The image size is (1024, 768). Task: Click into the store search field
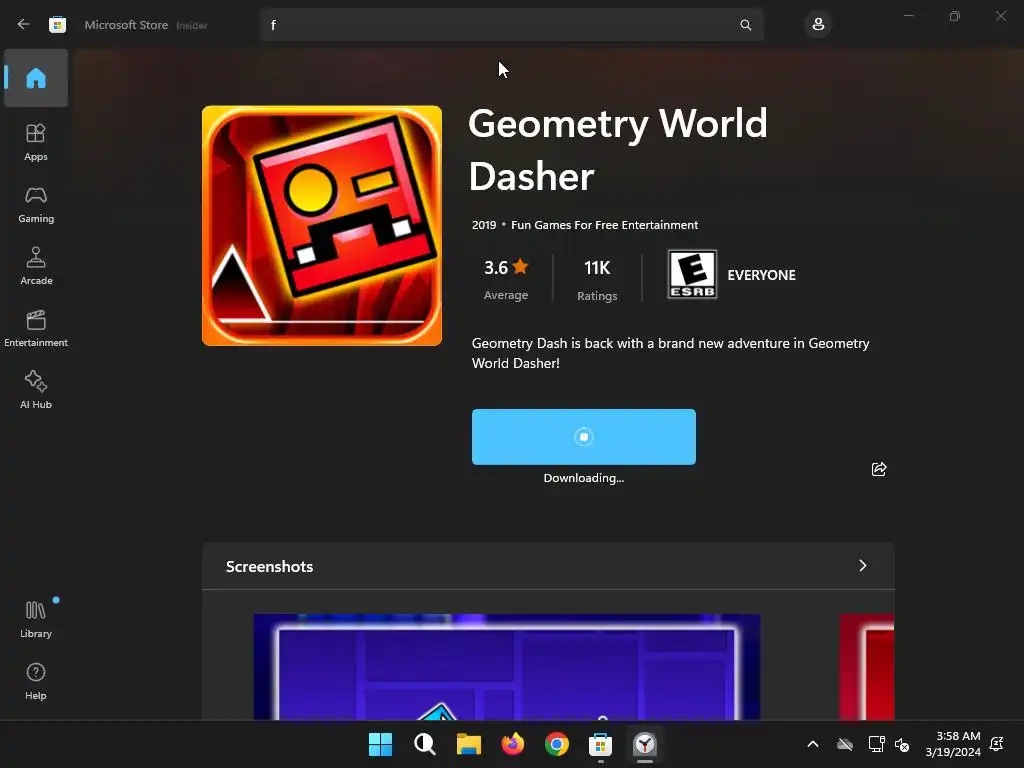click(x=511, y=25)
